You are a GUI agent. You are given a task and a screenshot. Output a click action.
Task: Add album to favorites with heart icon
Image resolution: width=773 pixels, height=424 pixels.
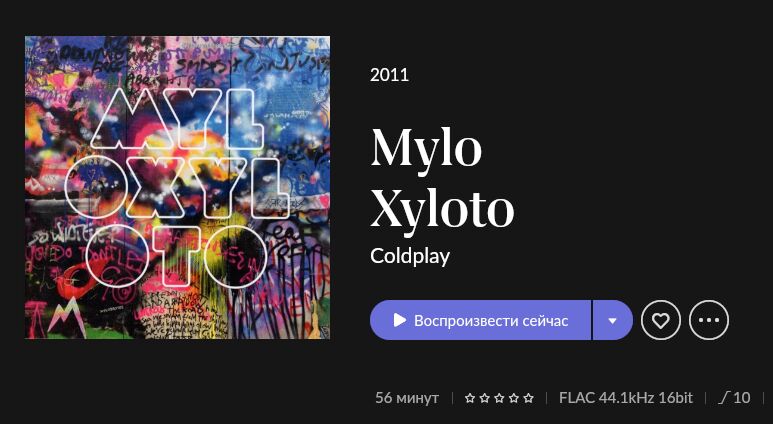pyautogui.click(x=661, y=320)
